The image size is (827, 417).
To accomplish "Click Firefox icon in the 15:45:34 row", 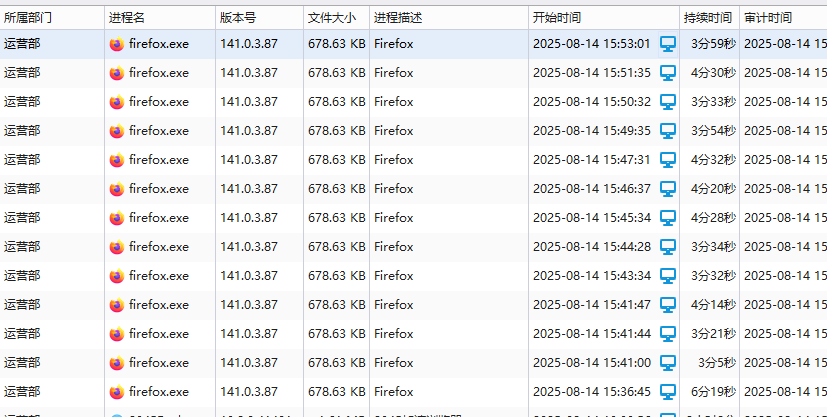I will 117,218.
